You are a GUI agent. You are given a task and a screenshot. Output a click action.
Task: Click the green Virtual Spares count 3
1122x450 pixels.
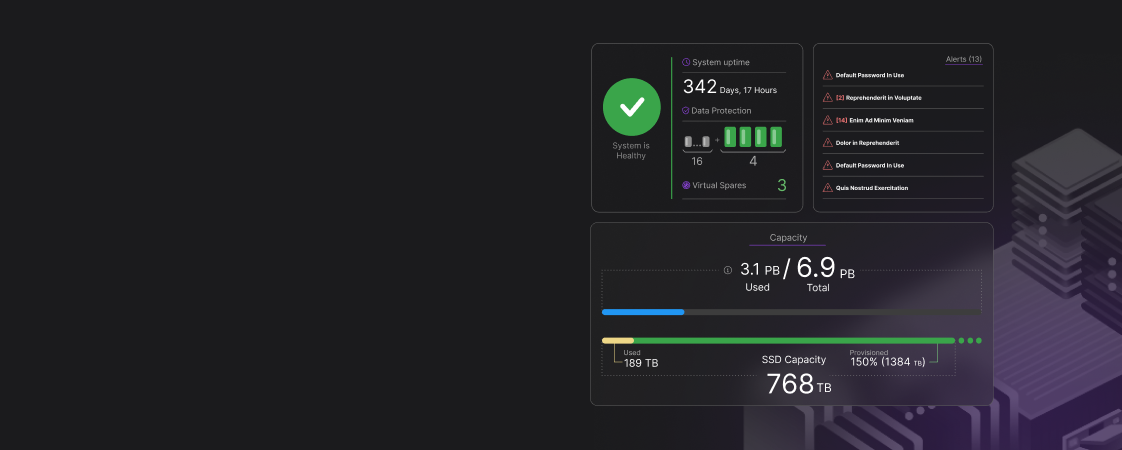click(x=781, y=185)
